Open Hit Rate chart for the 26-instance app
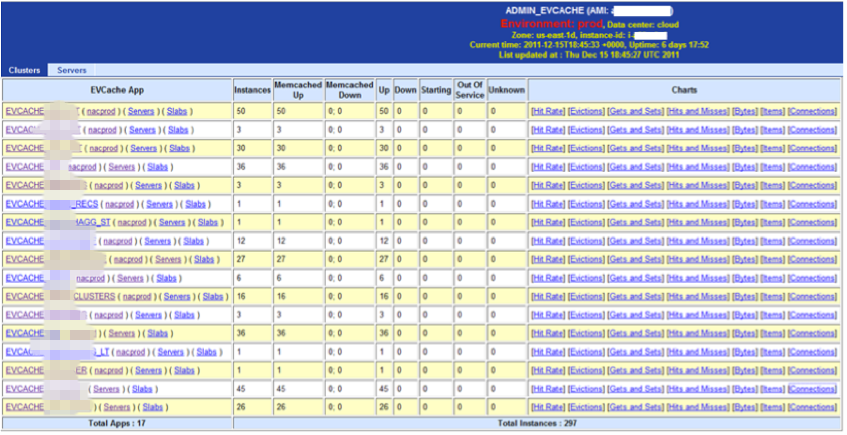 [x=548, y=407]
